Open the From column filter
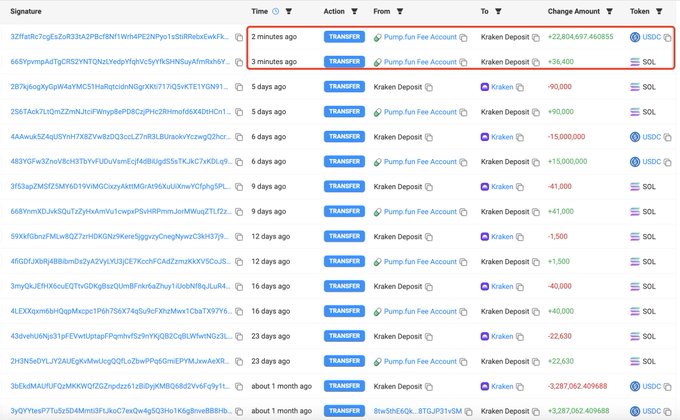The image size is (680, 420). (400, 12)
